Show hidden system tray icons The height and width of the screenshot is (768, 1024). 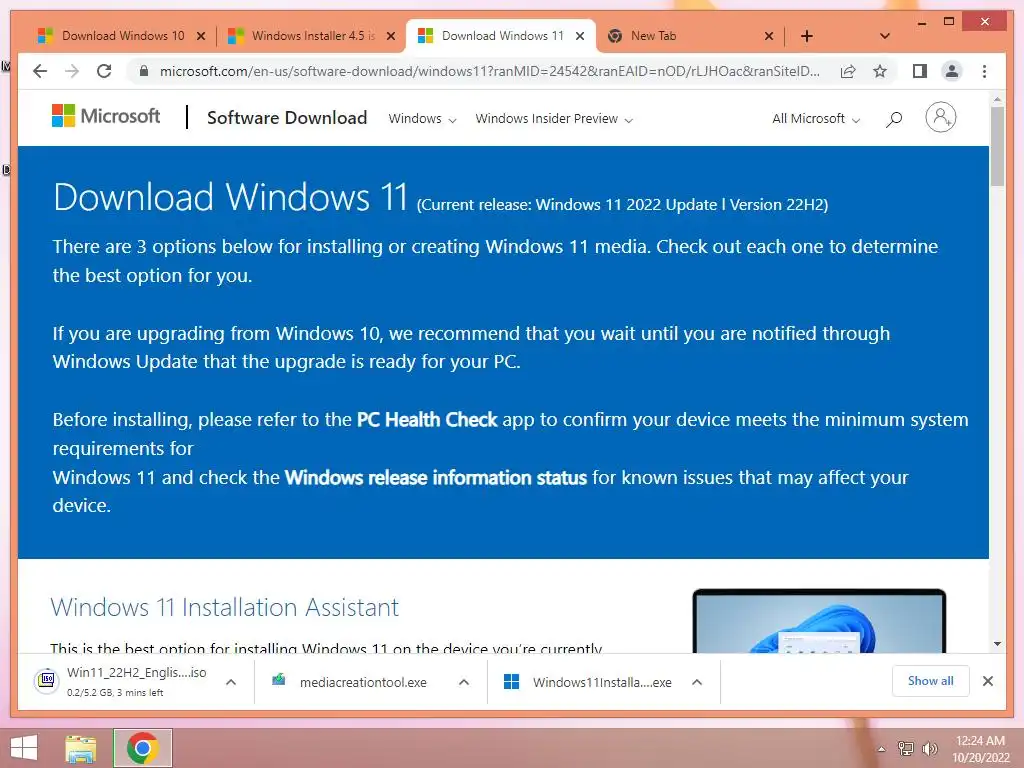point(882,750)
